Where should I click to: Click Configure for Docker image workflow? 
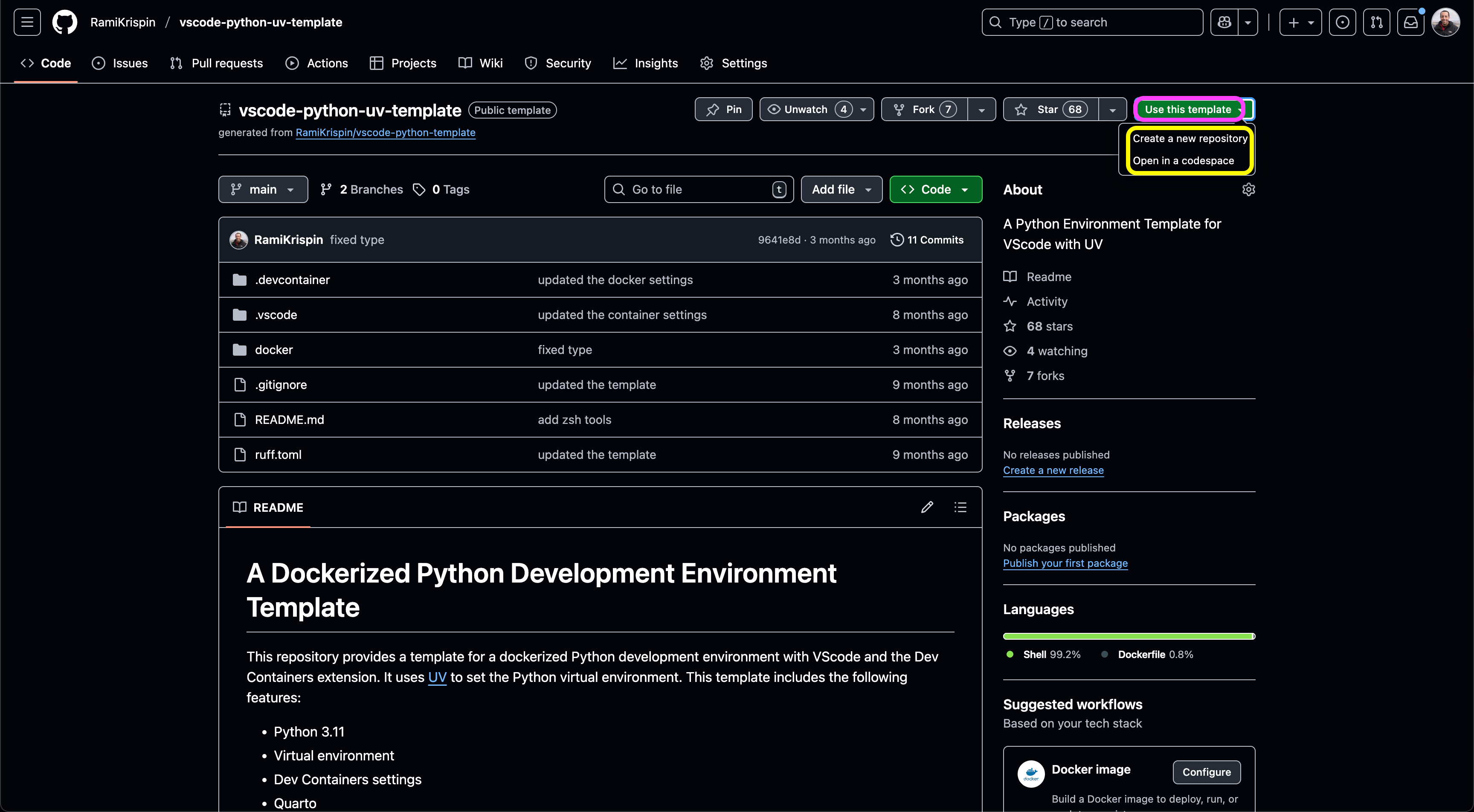1206,772
